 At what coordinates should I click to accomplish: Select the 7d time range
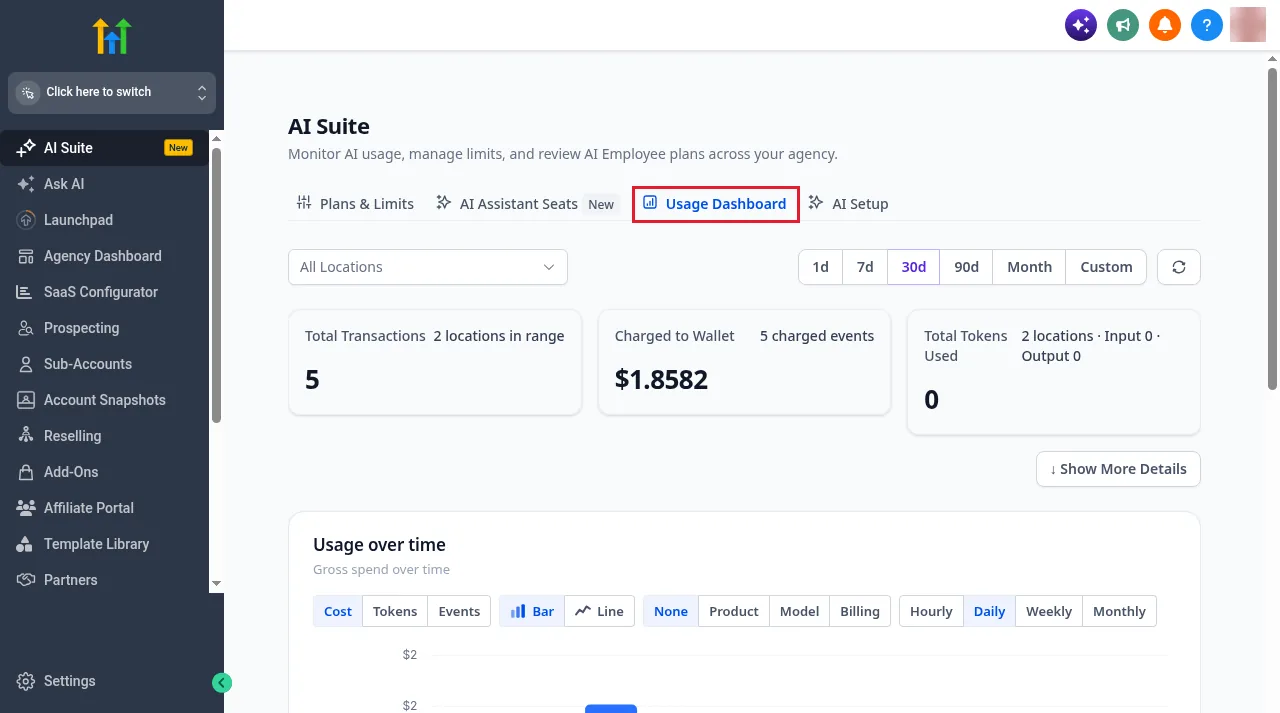coord(865,267)
